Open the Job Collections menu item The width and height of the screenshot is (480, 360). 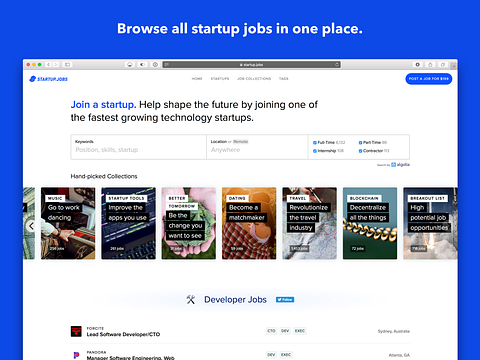[254, 79]
